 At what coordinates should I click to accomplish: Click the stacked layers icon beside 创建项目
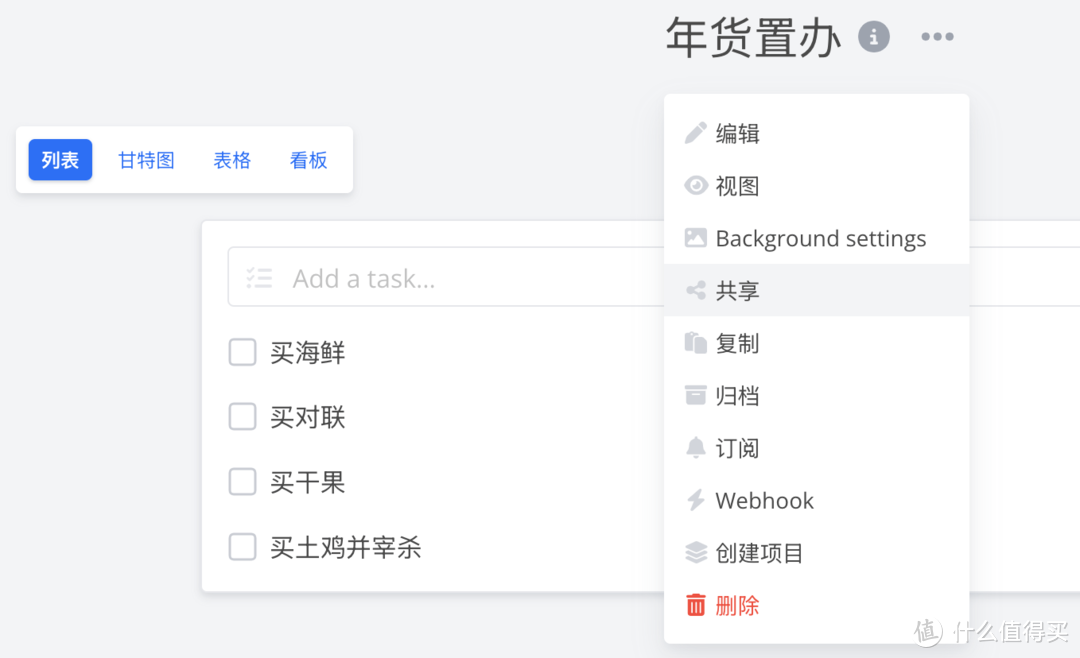(x=697, y=552)
